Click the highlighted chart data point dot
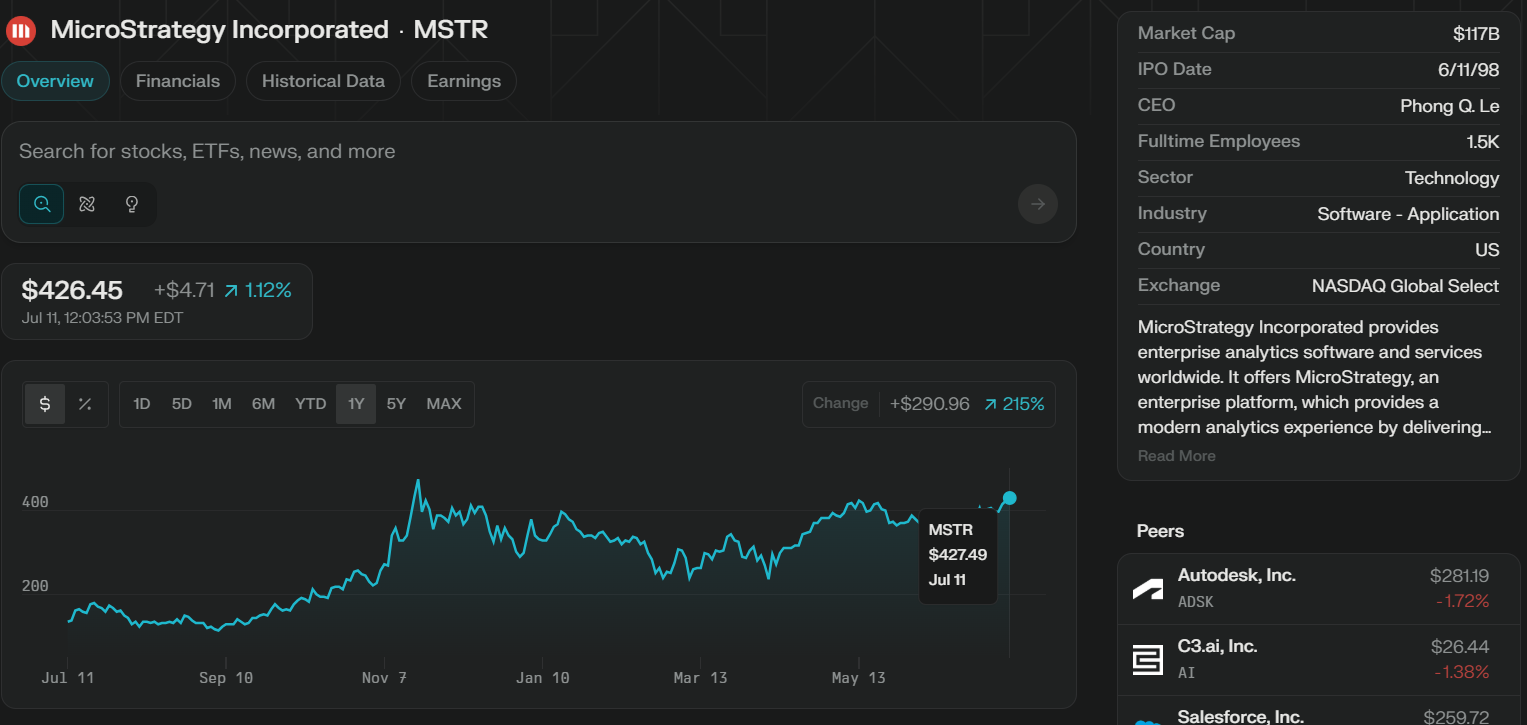Screen dimensions: 1527x725 (1010, 498)
